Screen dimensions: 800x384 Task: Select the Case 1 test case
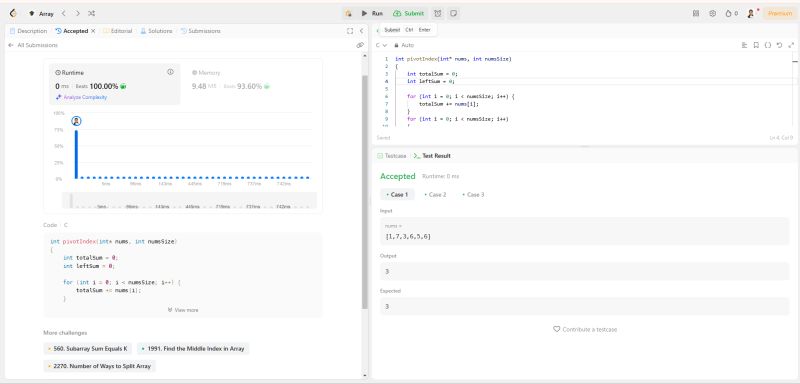click(397, 195)
